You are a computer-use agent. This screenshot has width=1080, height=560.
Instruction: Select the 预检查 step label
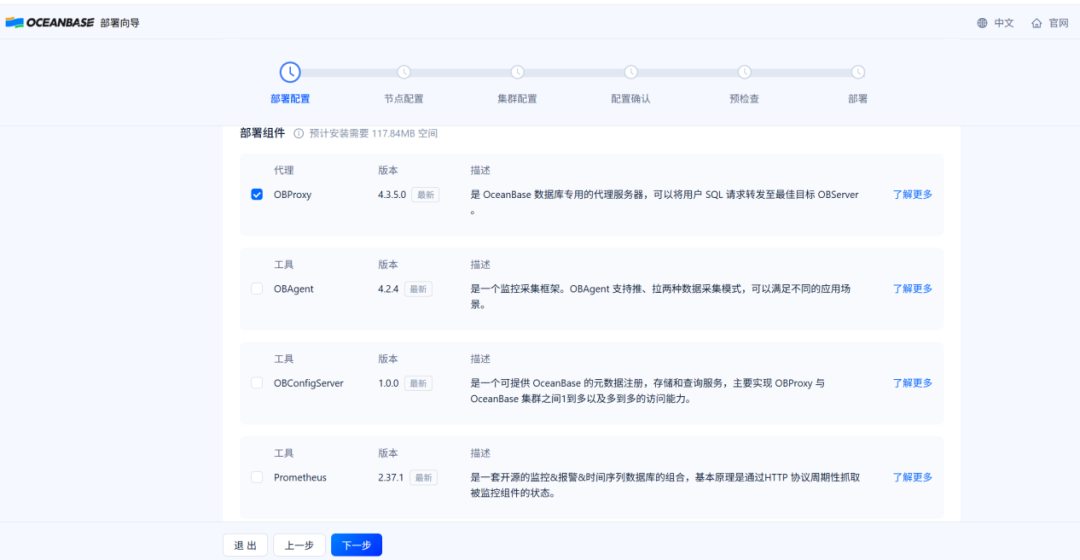coord(745,98)
